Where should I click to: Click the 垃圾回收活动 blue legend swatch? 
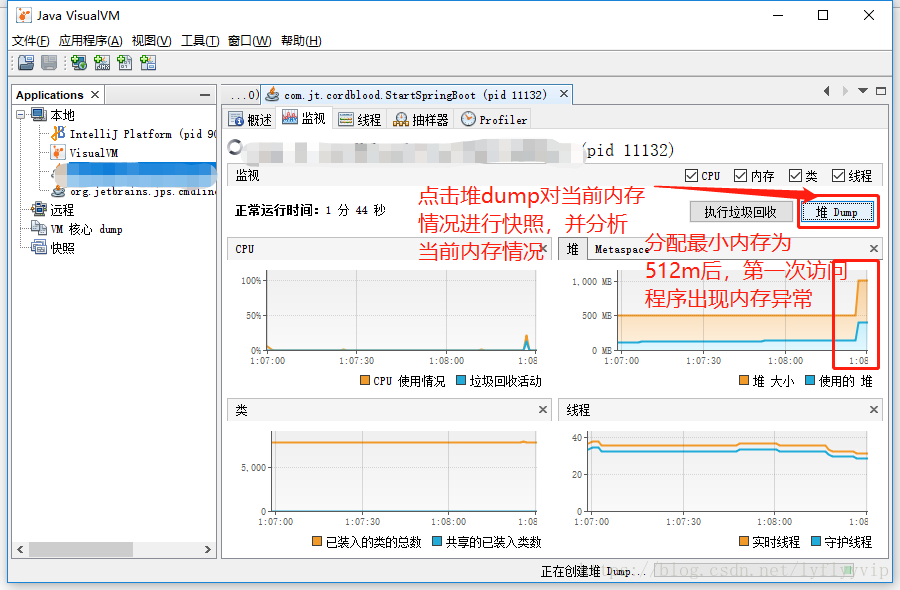460,380
